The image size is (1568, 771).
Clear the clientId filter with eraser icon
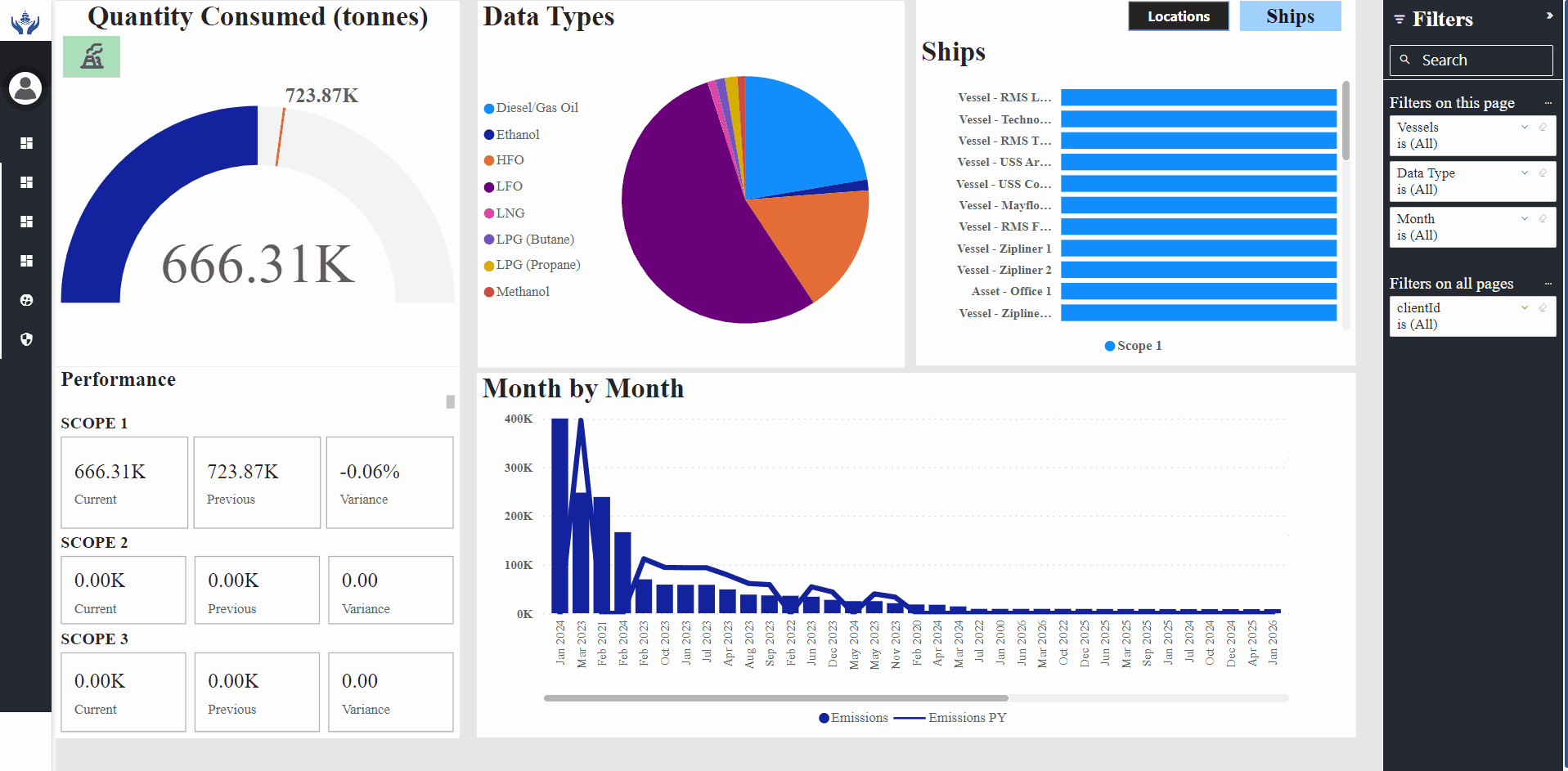point(1543,307)
